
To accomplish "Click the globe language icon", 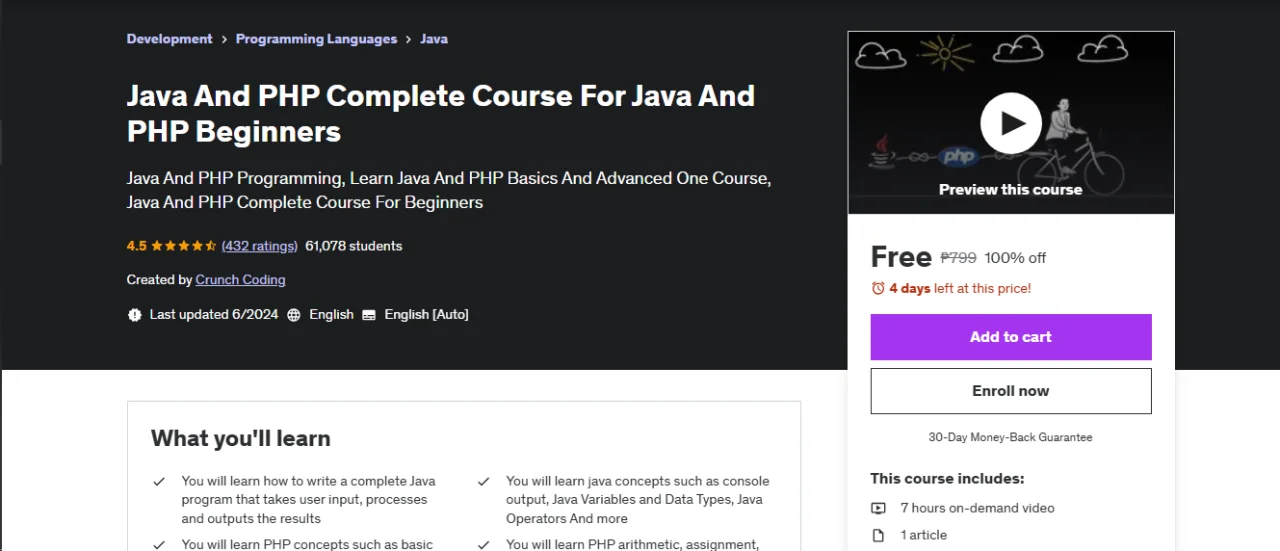I will 294,314.
